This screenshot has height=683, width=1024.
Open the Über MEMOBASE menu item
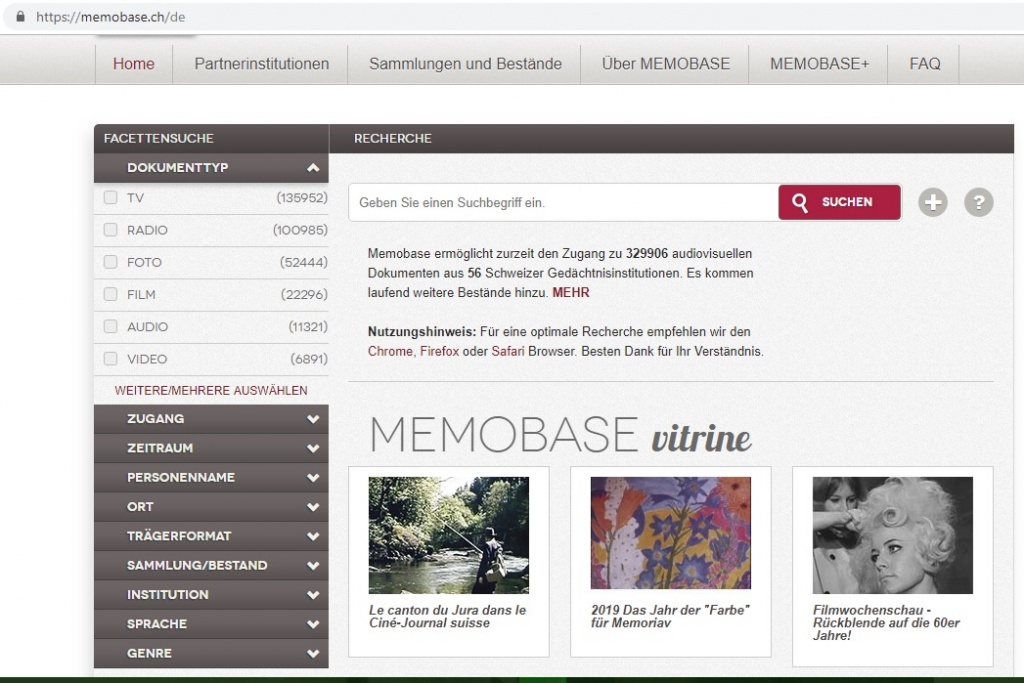point(665,64)
